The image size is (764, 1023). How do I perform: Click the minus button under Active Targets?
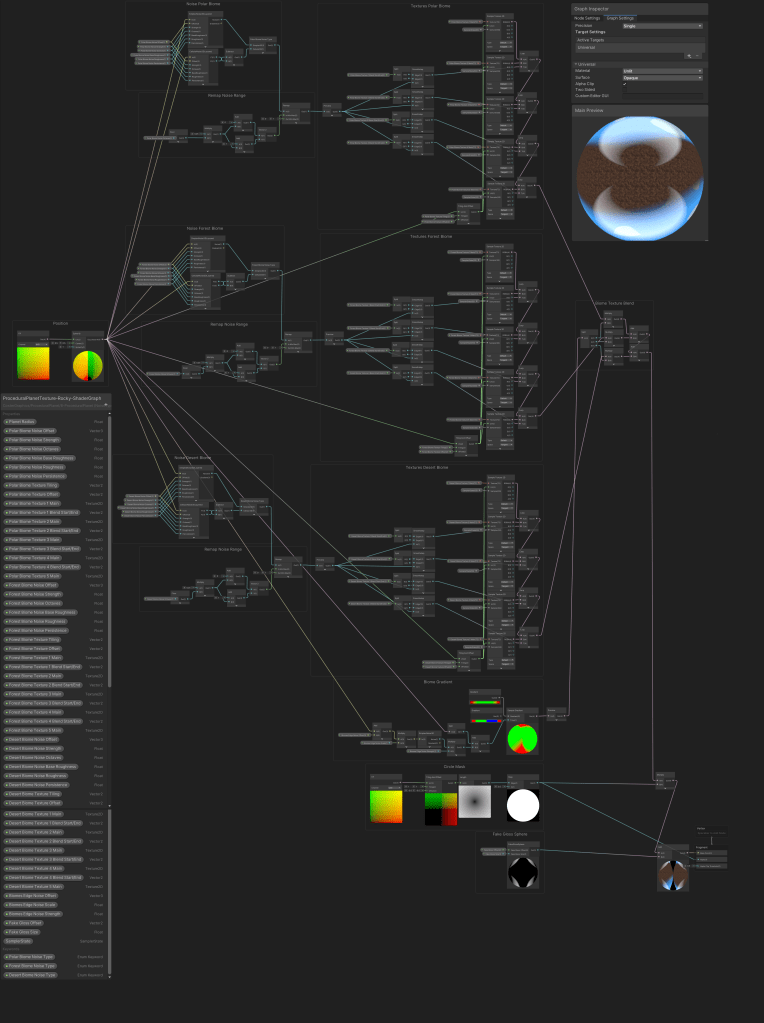coord(698,56)
